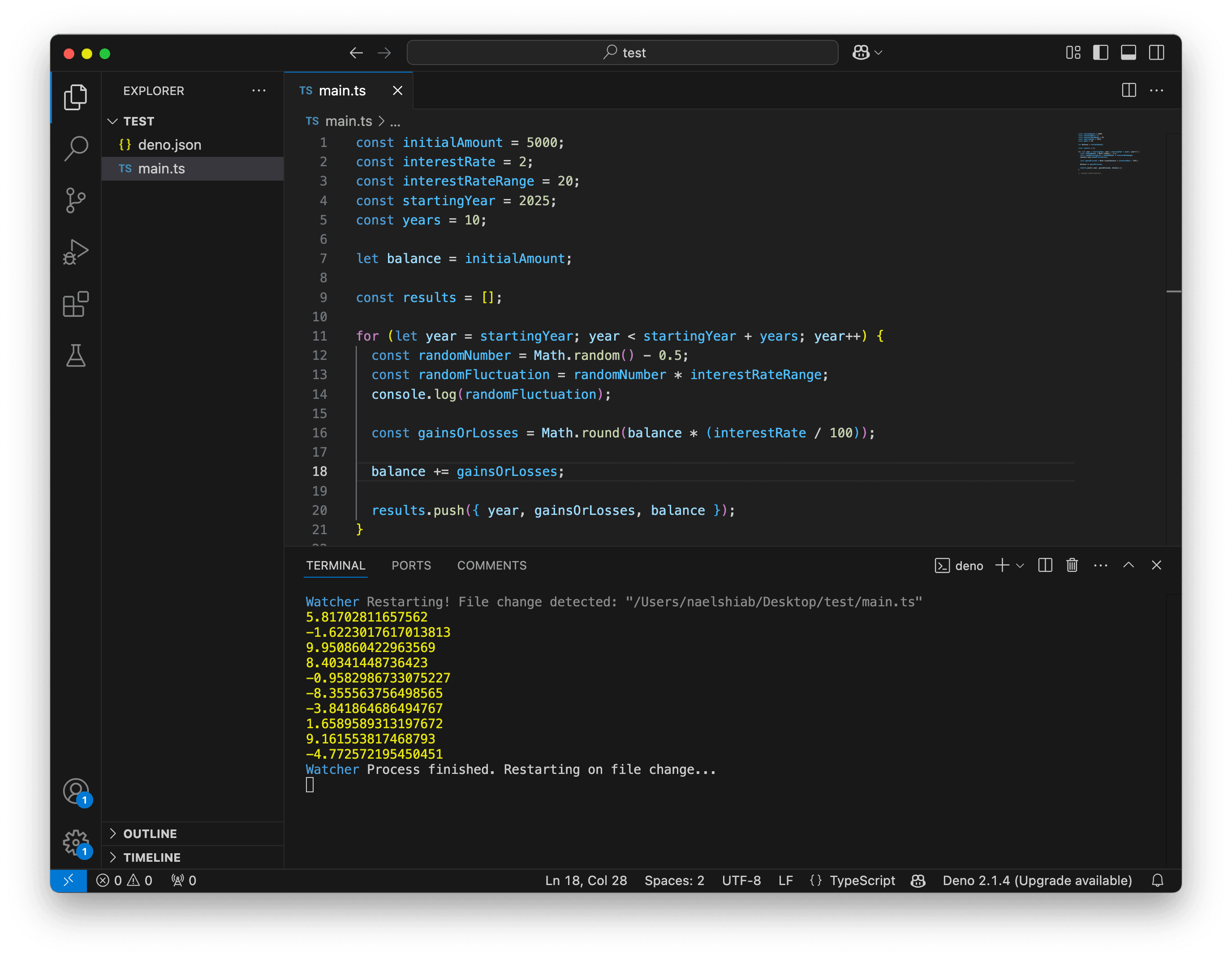Screen dimensions: 1232x959
Task: Select the deno terminal instance label
Action: coord(959,565)
